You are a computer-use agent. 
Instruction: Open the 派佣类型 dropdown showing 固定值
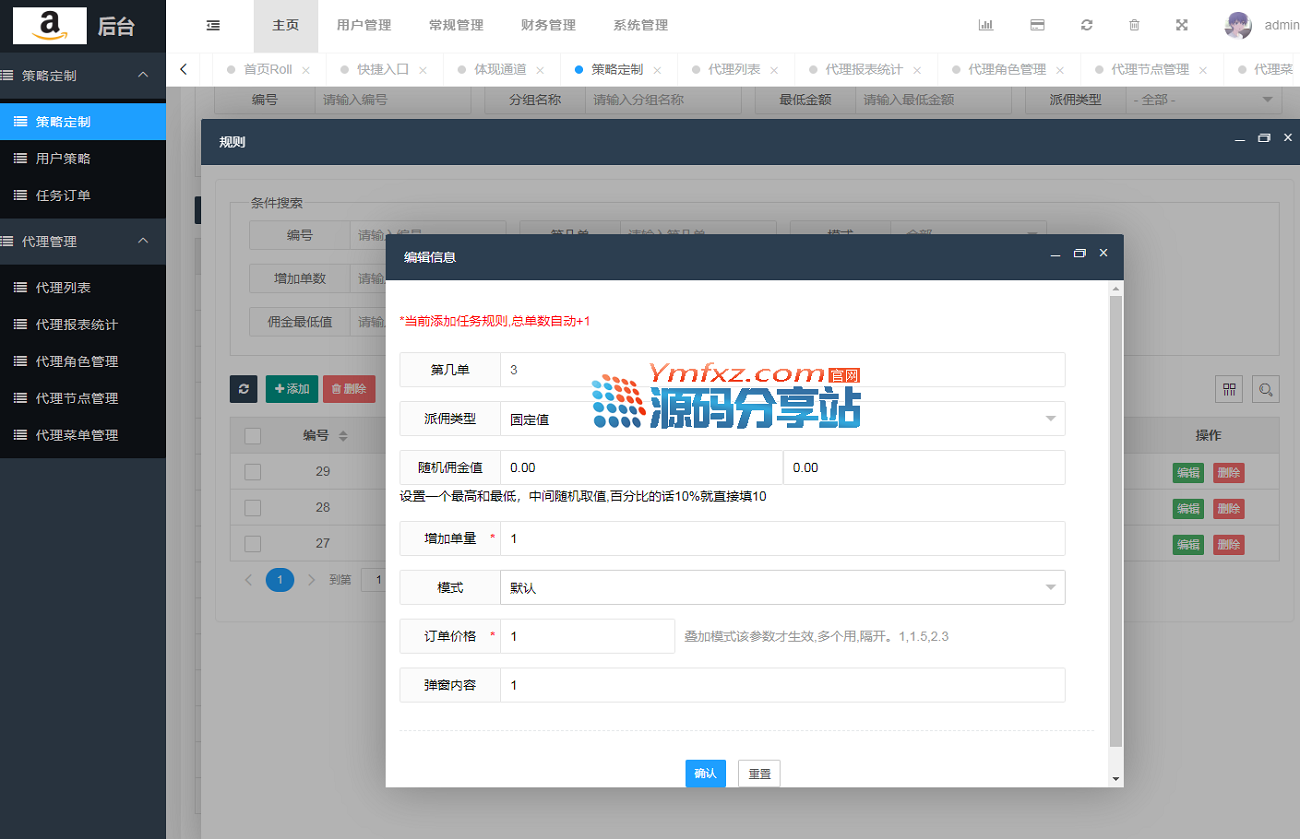(782, 419)
